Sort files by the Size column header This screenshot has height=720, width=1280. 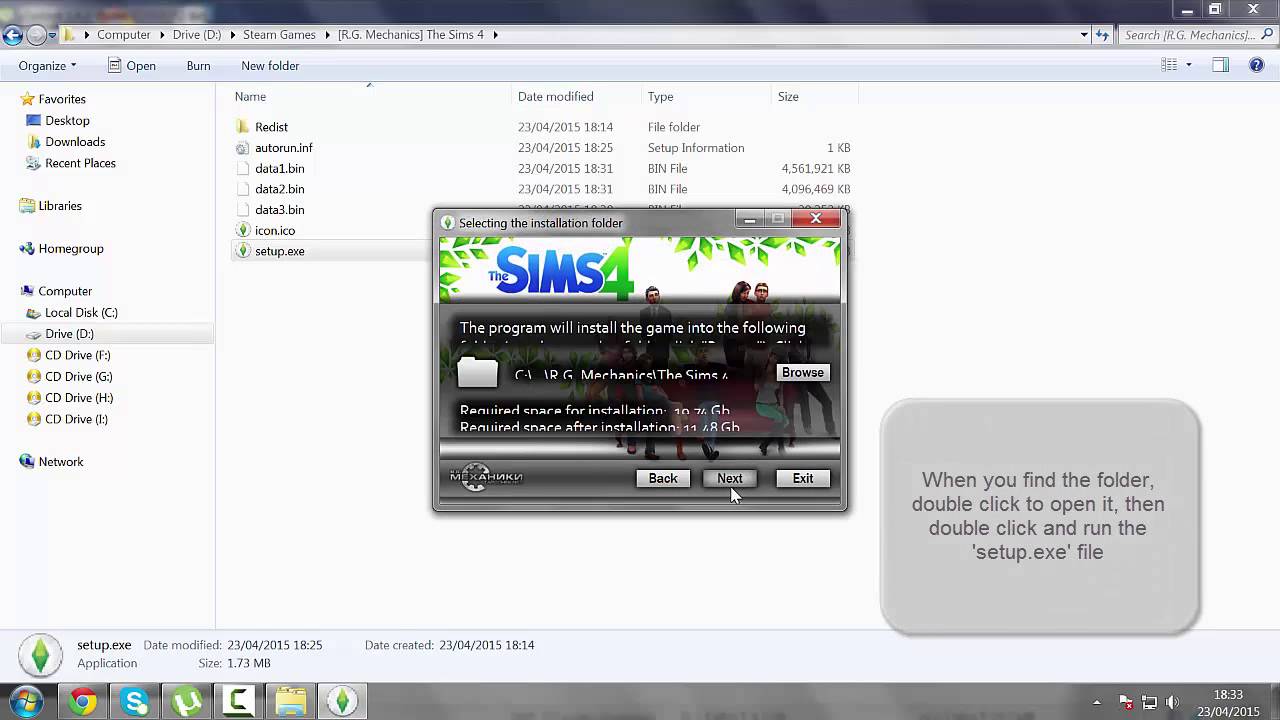(x=815, y=97)
